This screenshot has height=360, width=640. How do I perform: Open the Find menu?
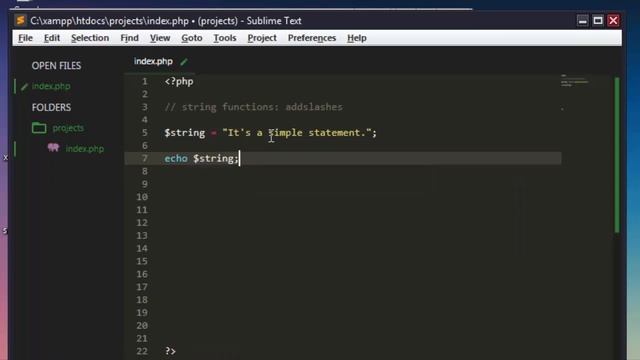(129, 38)
